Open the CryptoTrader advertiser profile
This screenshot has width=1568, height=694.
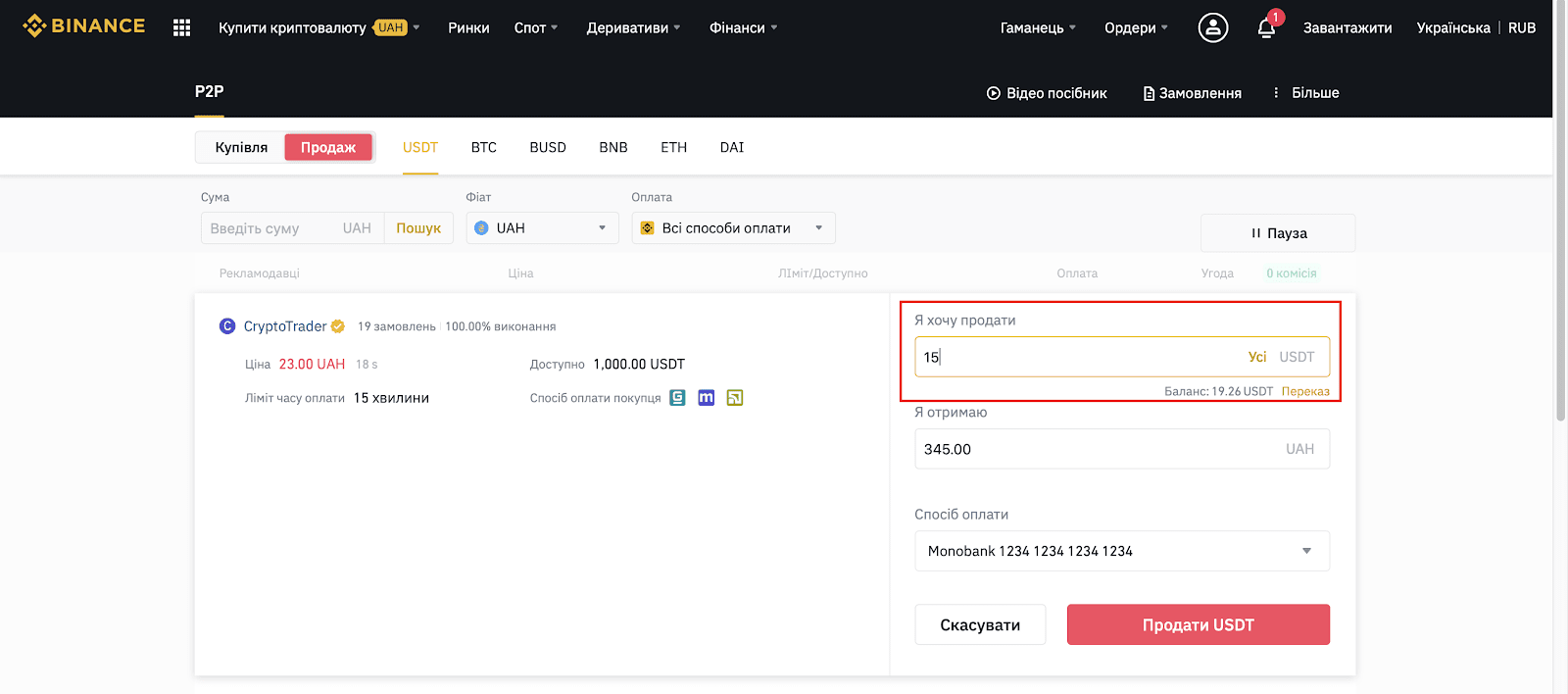click(285, 326)
